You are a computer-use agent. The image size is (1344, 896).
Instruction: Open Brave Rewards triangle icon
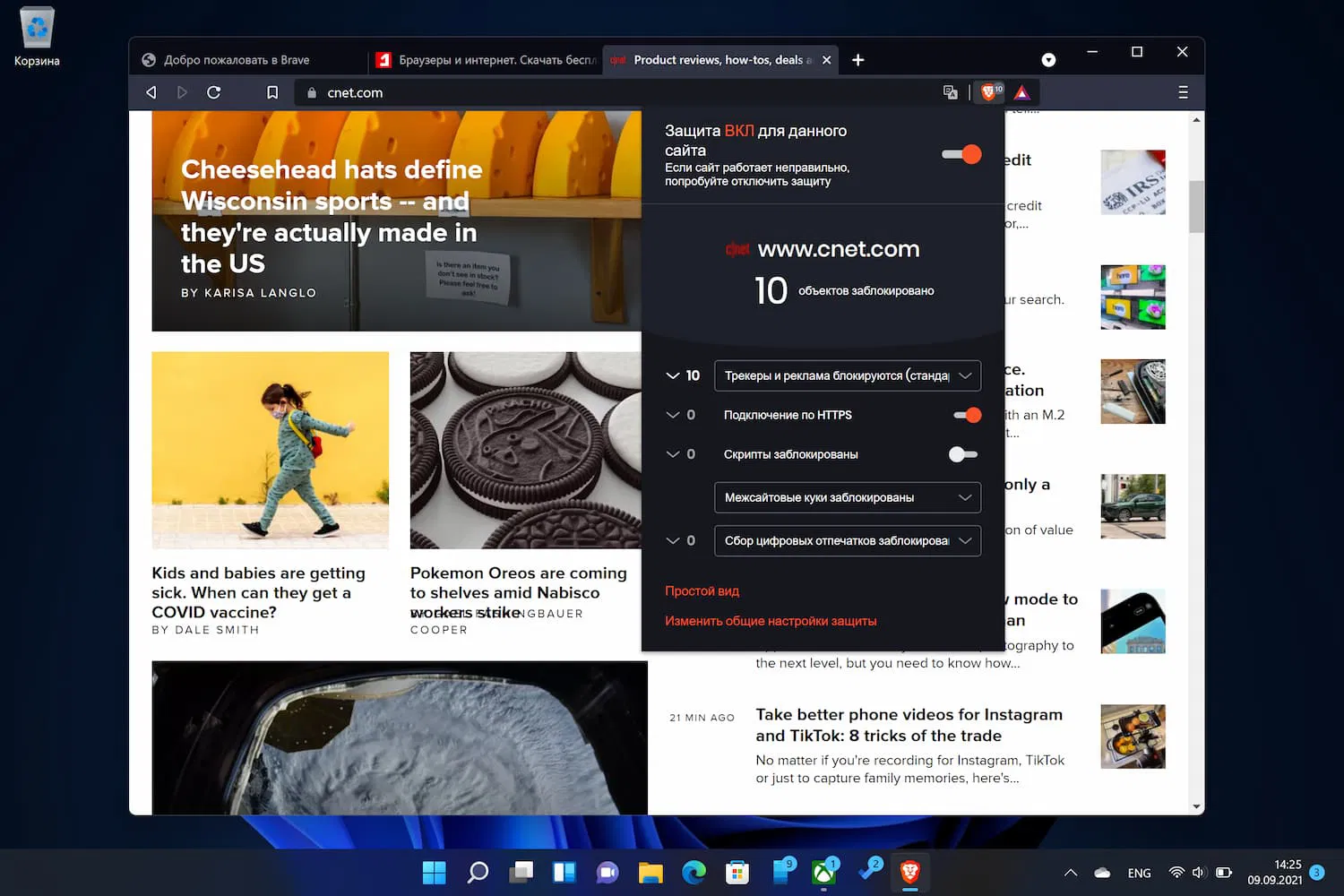pyautogui.click(x=1021, y=92)
